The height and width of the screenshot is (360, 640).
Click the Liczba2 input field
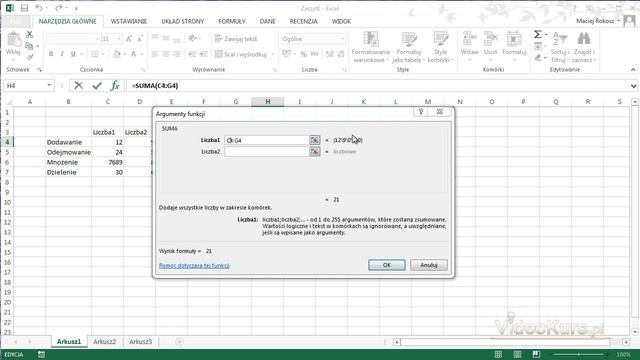(267, 151)
